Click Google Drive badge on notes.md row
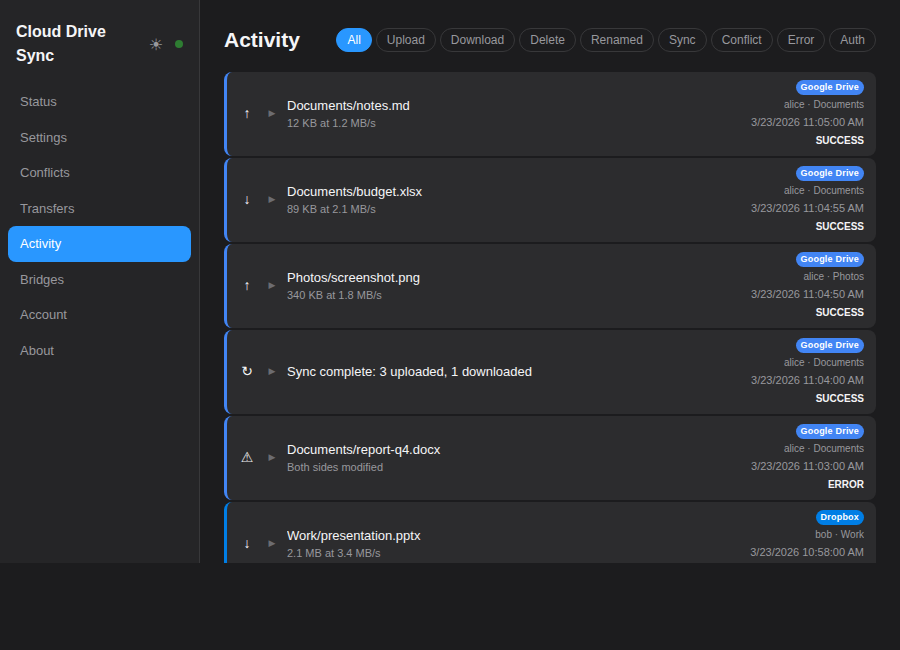The height and width of the screenshot is (650, 900). [829, 87]
